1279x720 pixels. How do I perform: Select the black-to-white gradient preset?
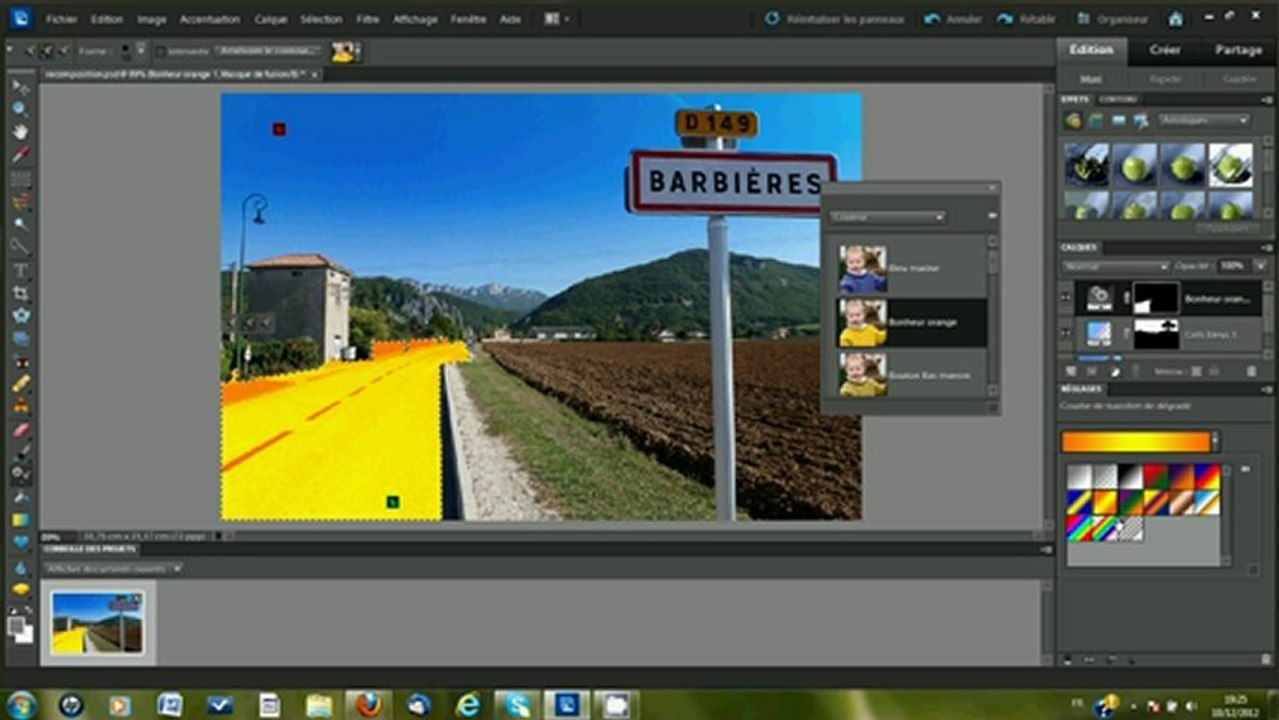(x=1130, y=476)
